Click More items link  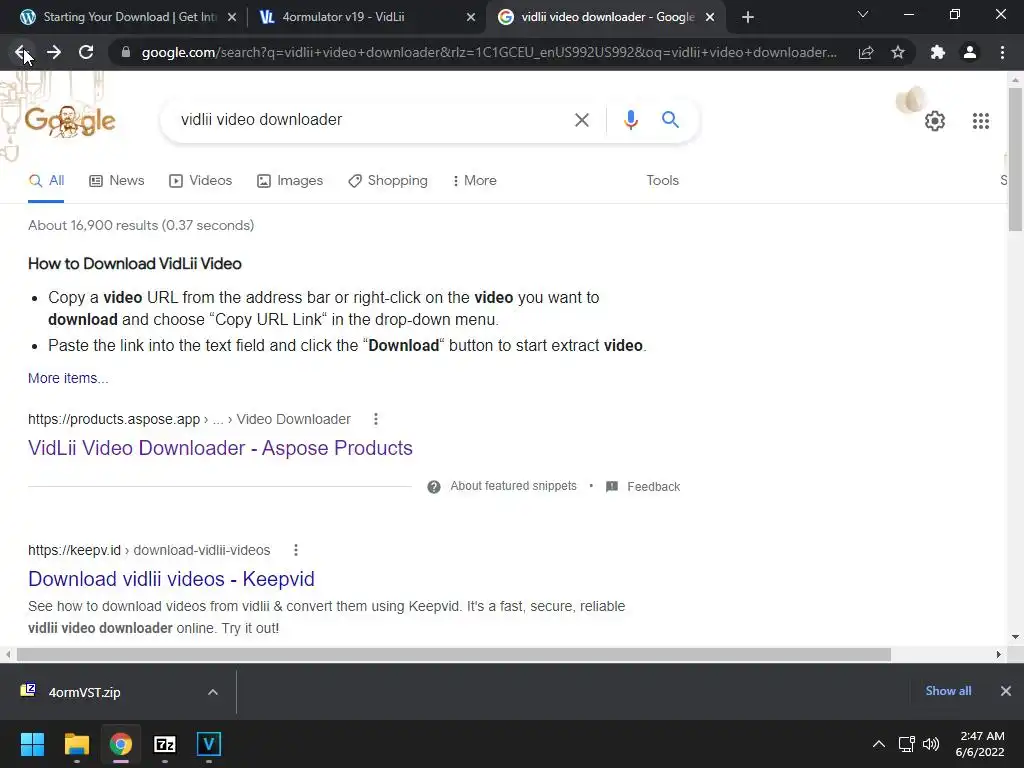coord(68,379)
